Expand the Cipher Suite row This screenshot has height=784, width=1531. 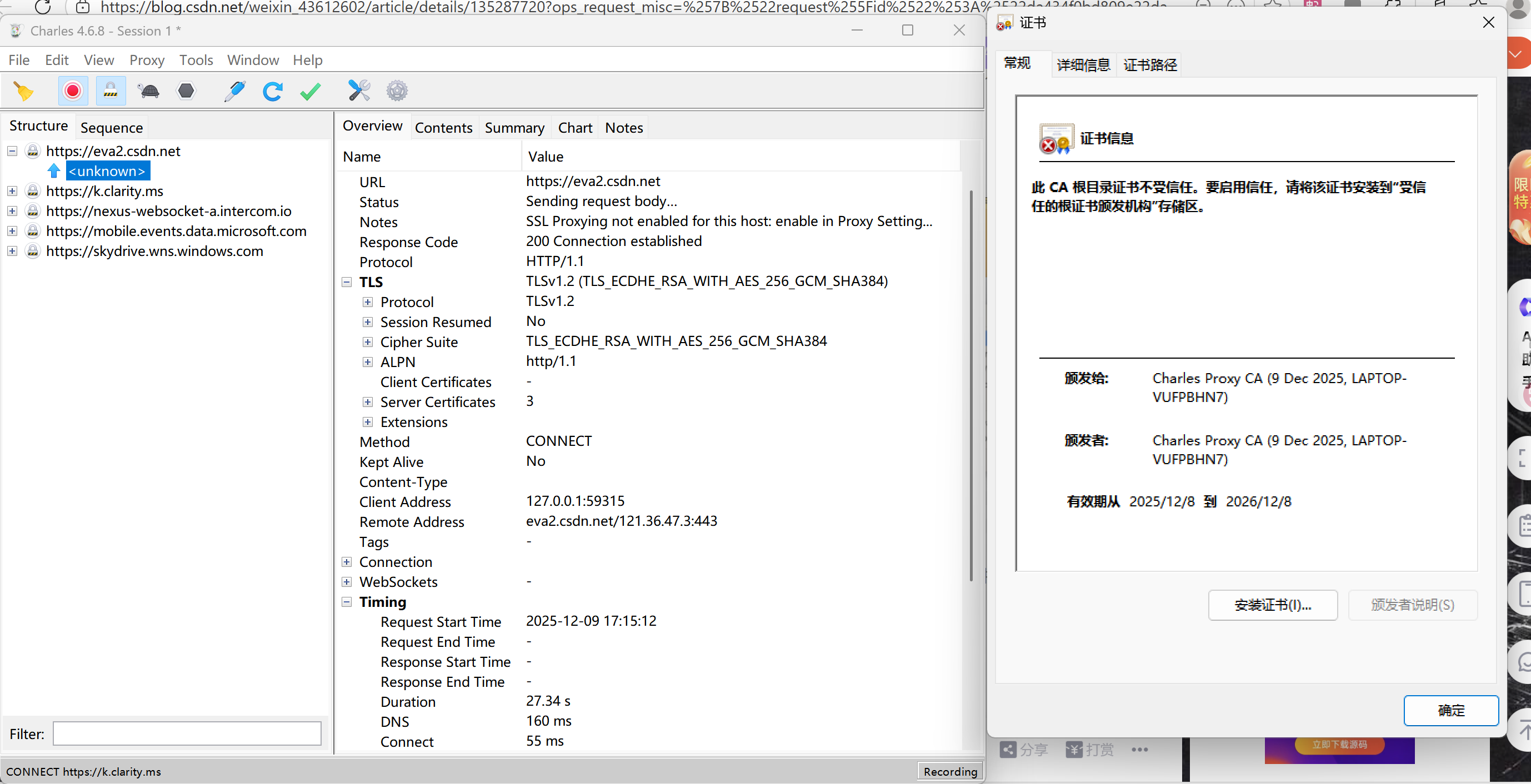(x=368, y=342)
